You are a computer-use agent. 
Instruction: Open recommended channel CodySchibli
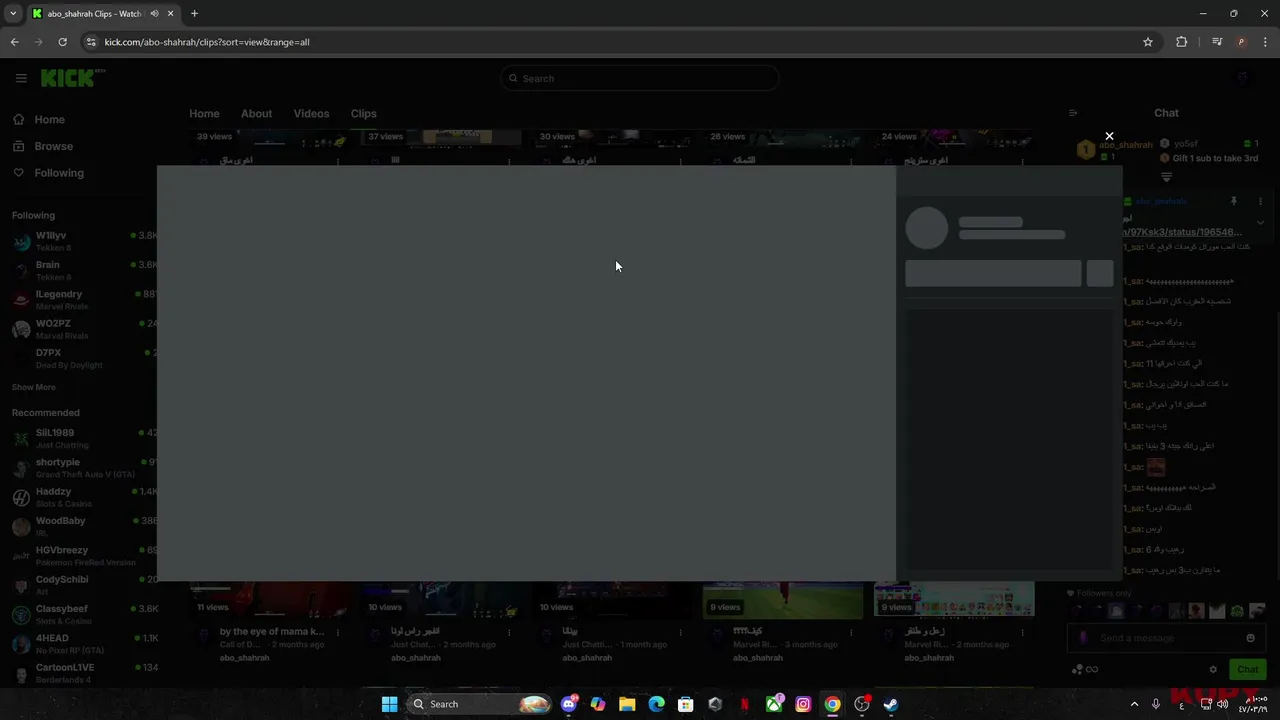tap(84, 585)
